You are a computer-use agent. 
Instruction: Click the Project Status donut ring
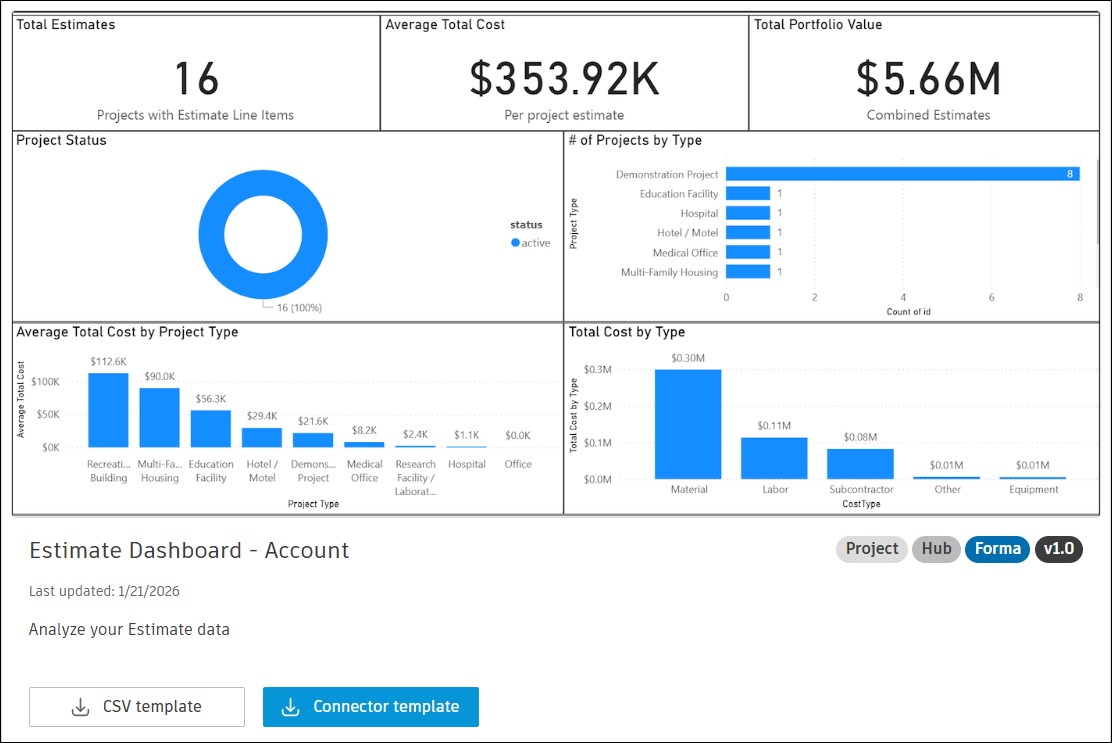[211, 235]
